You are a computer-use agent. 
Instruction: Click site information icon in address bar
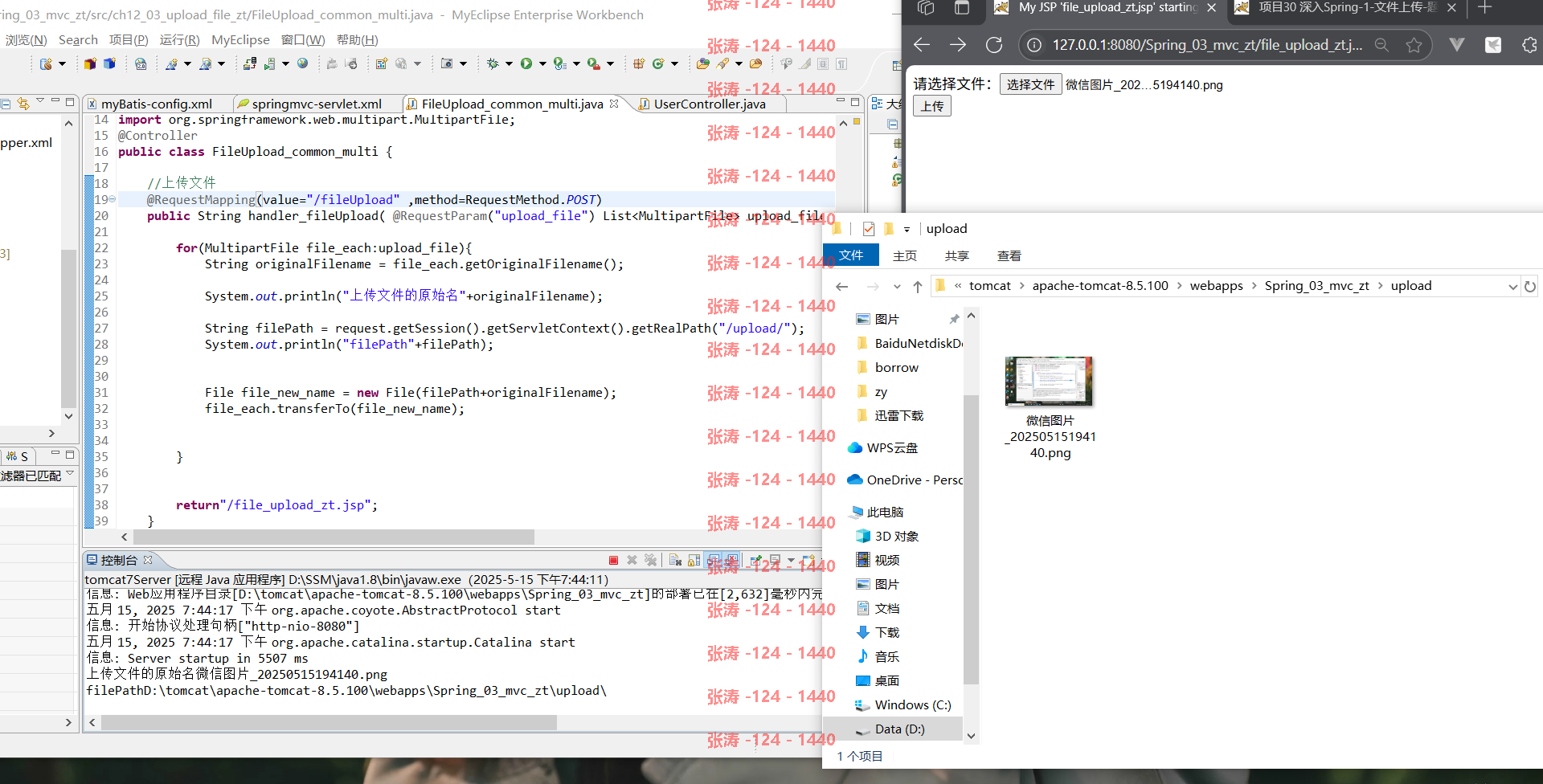[x=1035, y=45]
